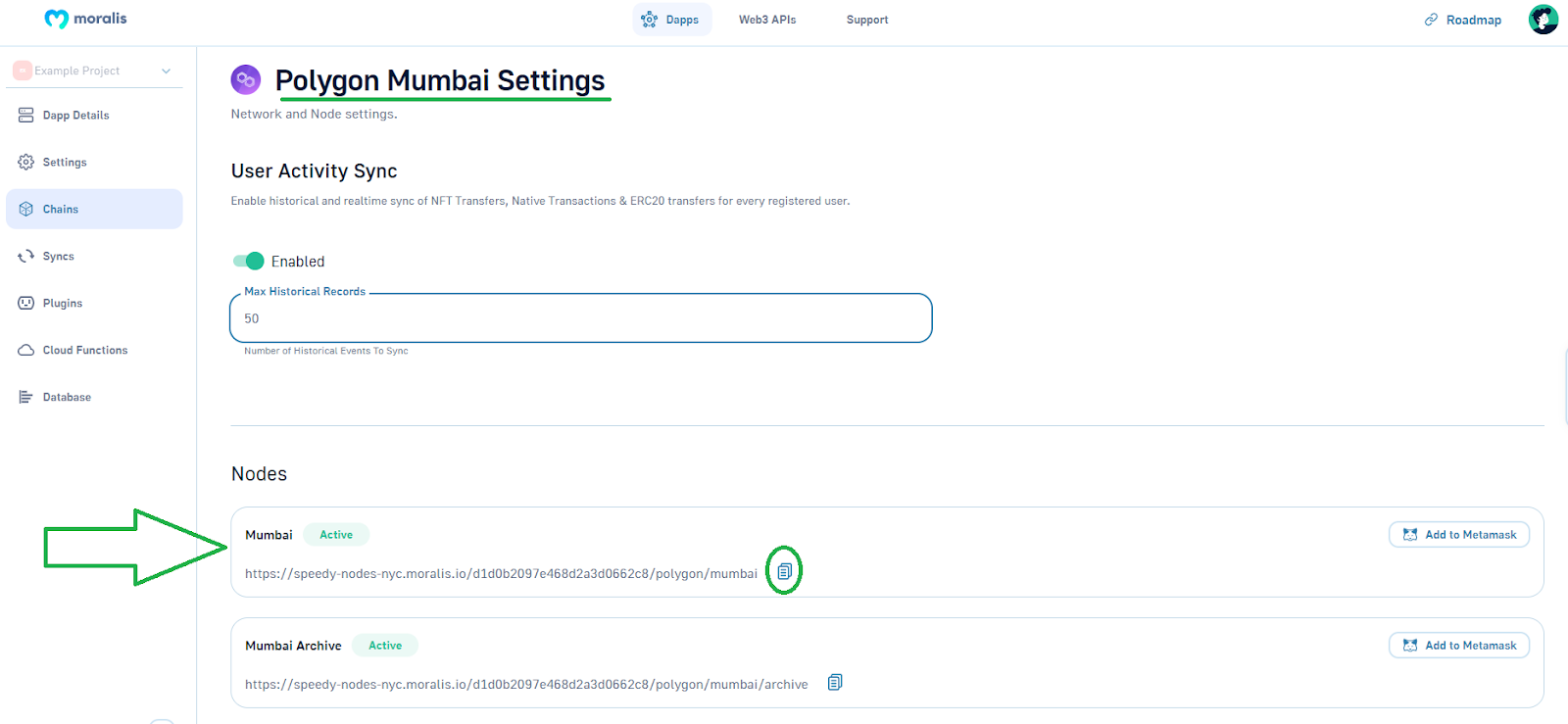
Task: Click the User Activity Sync heading
Action: [x=314, y=171]
